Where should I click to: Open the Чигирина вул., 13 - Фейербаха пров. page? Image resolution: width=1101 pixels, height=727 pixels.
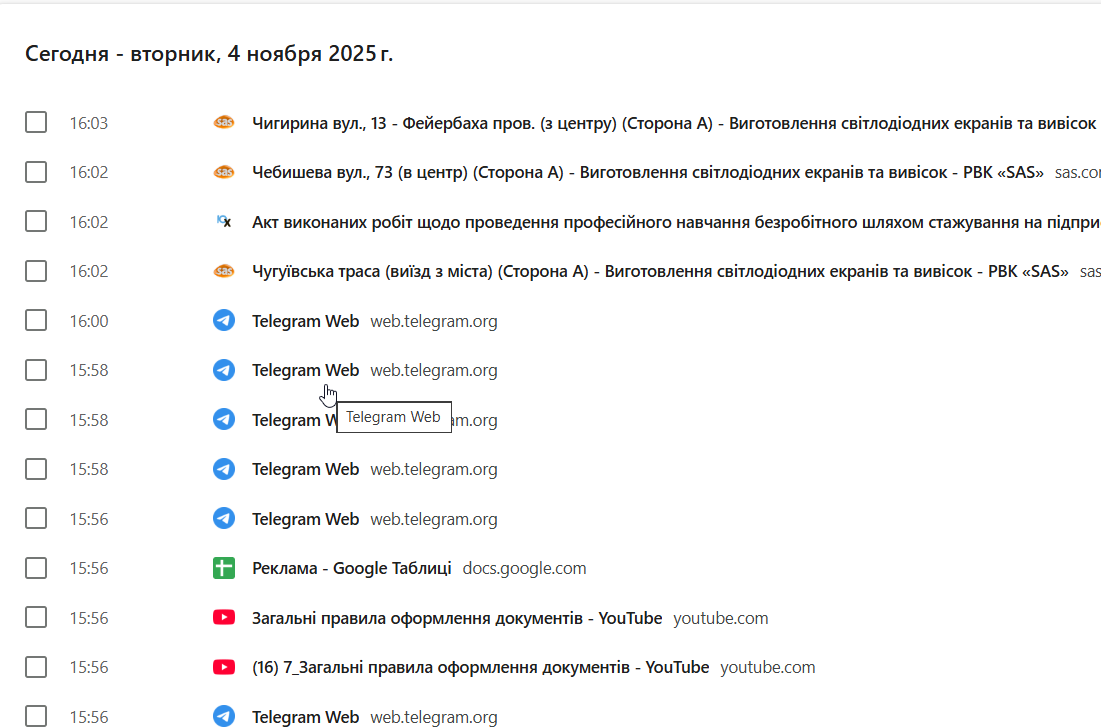point(676,123)
